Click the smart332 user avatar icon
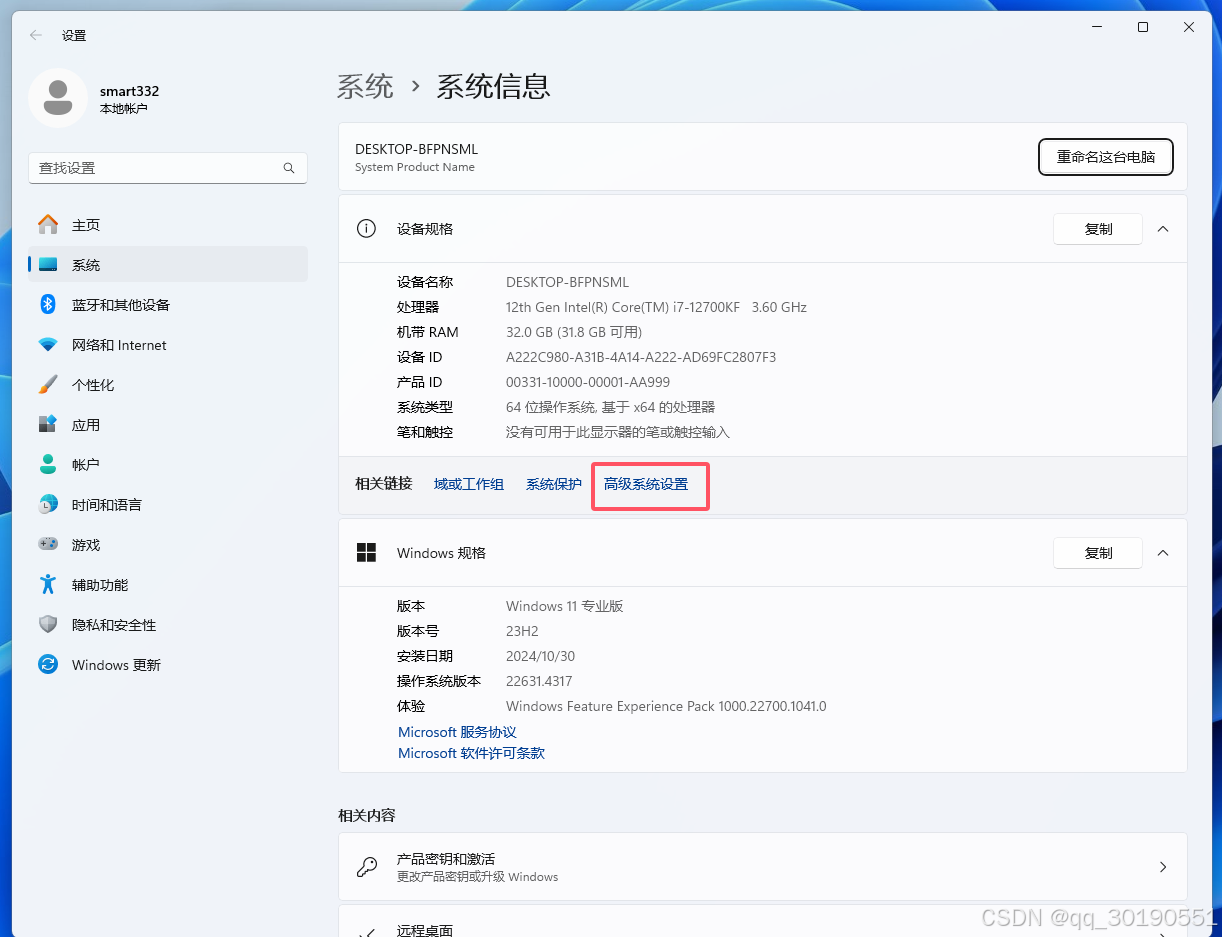The height and width of the screenshot is (937, 1222). (58, 98)
